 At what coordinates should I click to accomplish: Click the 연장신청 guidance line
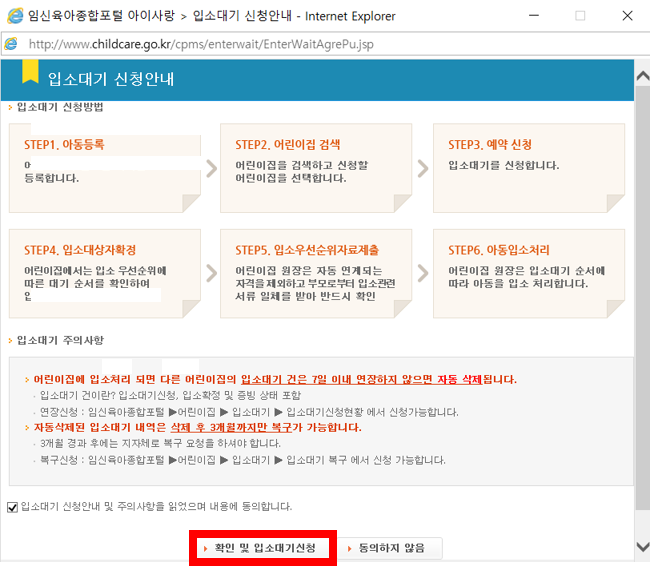pos(249,412)
